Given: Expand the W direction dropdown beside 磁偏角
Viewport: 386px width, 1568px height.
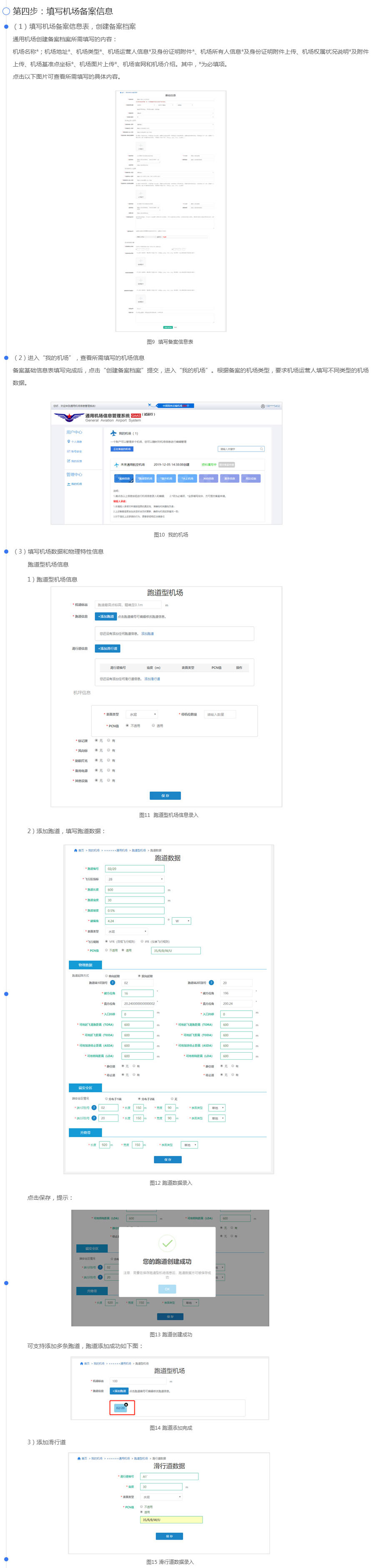Looking at the screenshot, I should click(181, 921).
